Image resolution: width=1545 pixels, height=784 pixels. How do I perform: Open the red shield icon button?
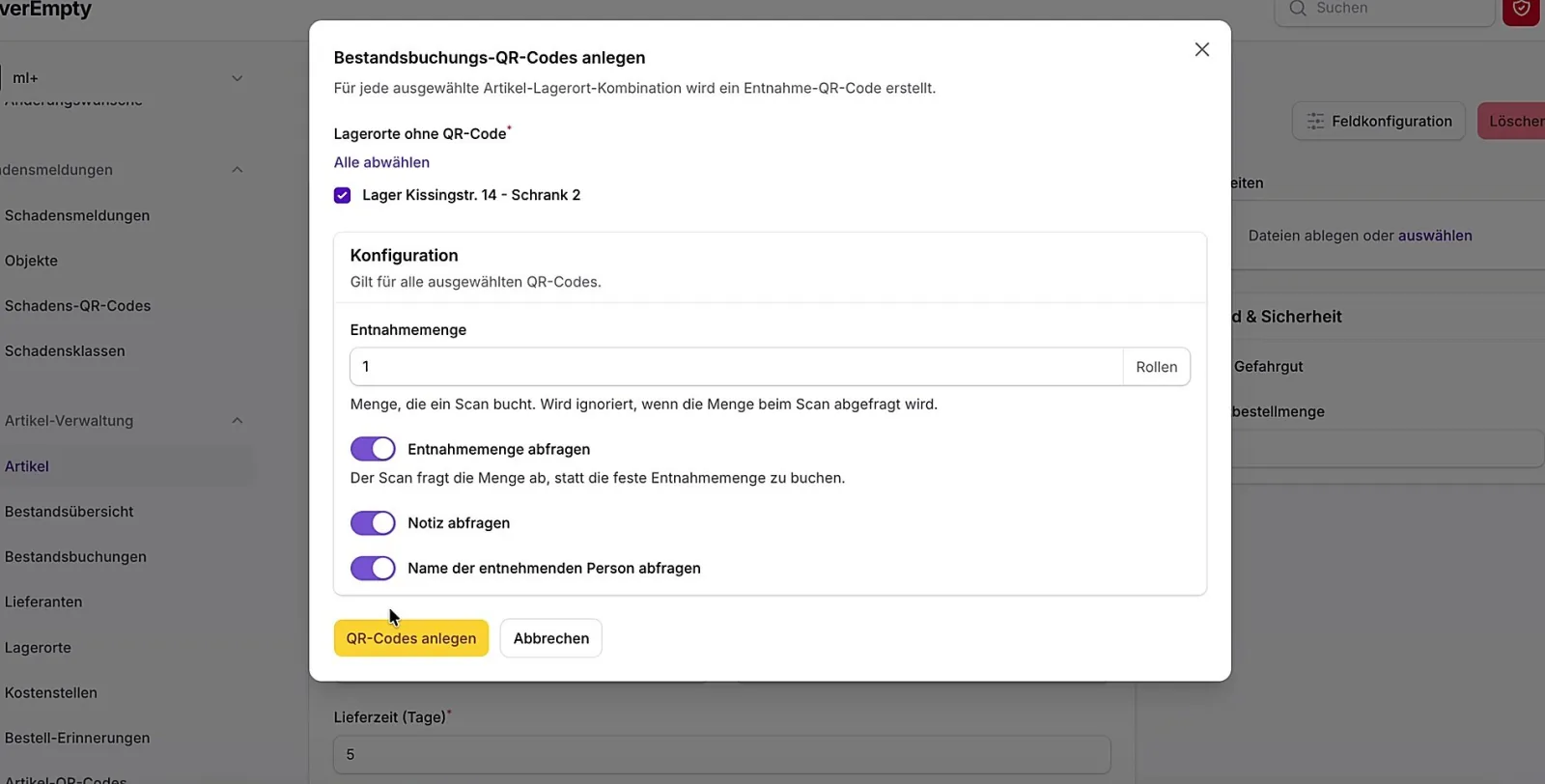pyautogui.click(x=1521, y=10)
